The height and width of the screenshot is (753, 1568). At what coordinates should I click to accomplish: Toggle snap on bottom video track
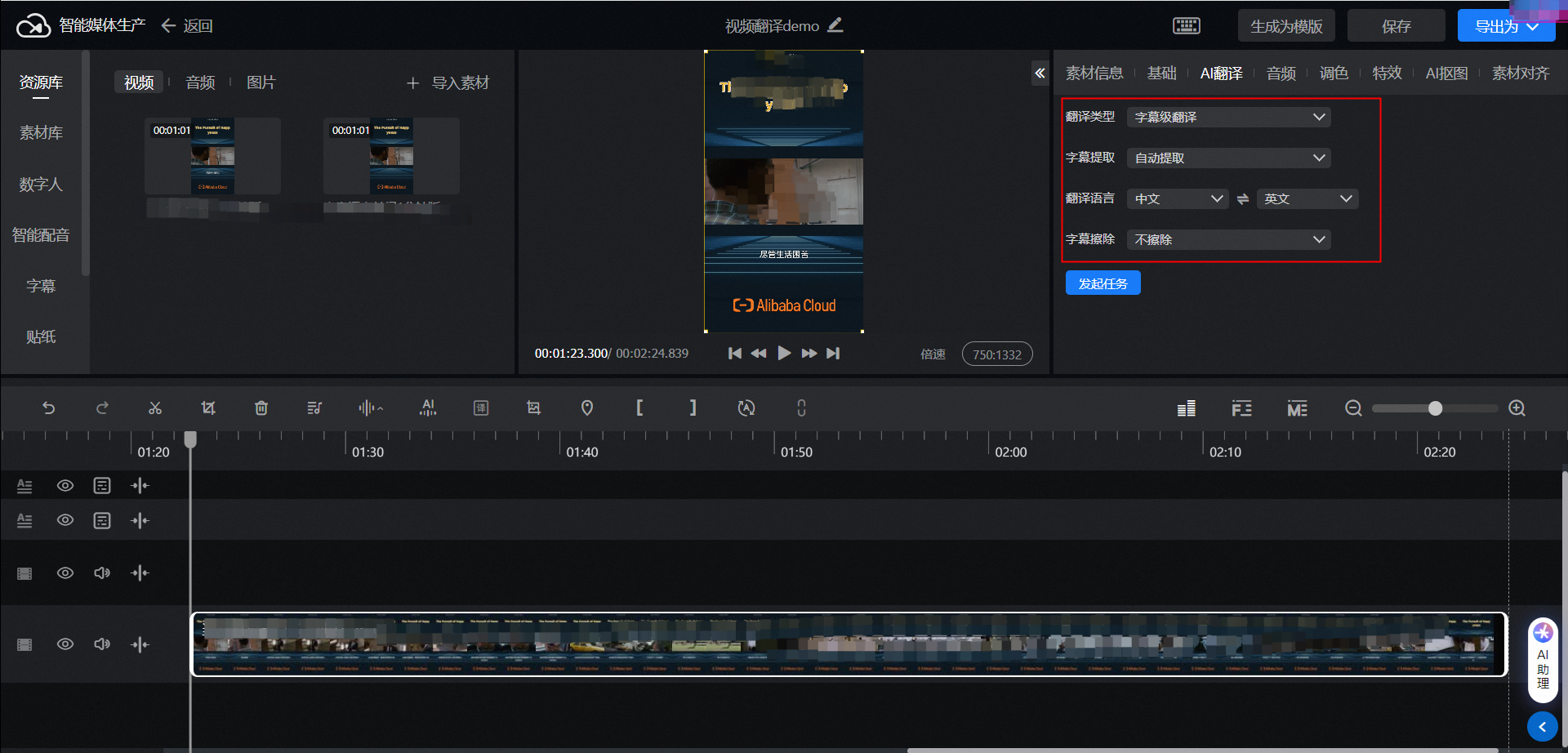pyautogui.click(x=140, y=644)
